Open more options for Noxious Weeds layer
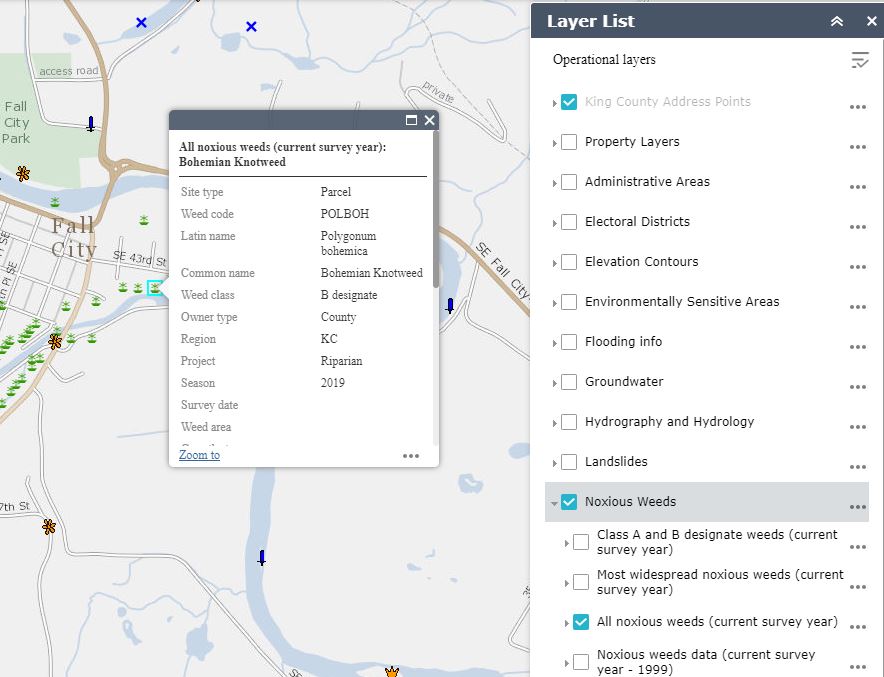Image resolution: width=884 pixels, height=677 pixels. (x=857, y=507)
